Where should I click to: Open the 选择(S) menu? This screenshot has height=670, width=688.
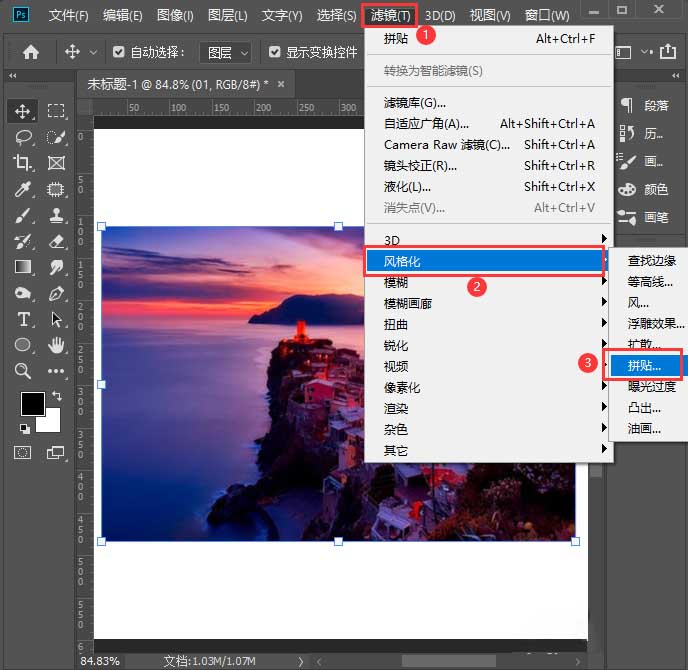[337, 16]
